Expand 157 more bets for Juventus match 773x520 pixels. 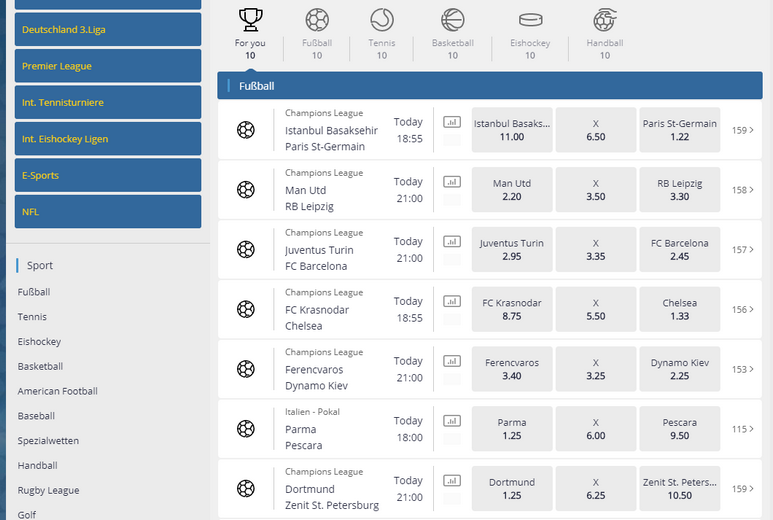(x=742, y=249)
